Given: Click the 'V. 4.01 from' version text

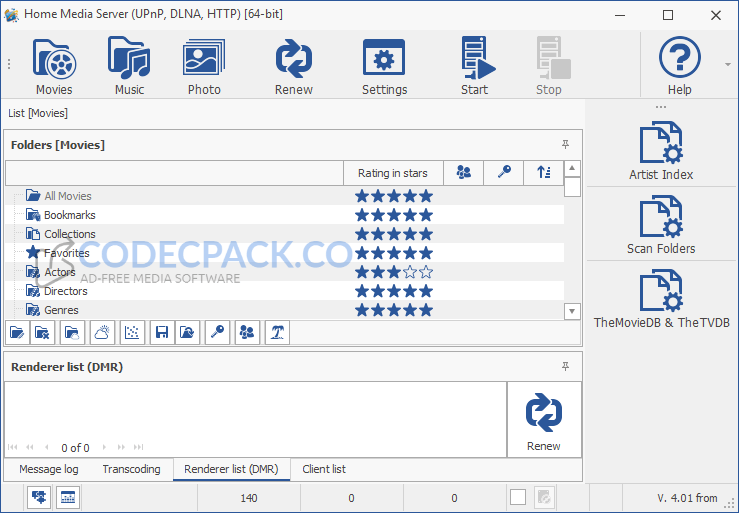Looking at the screenshot, I should click(x=687, y=498).
